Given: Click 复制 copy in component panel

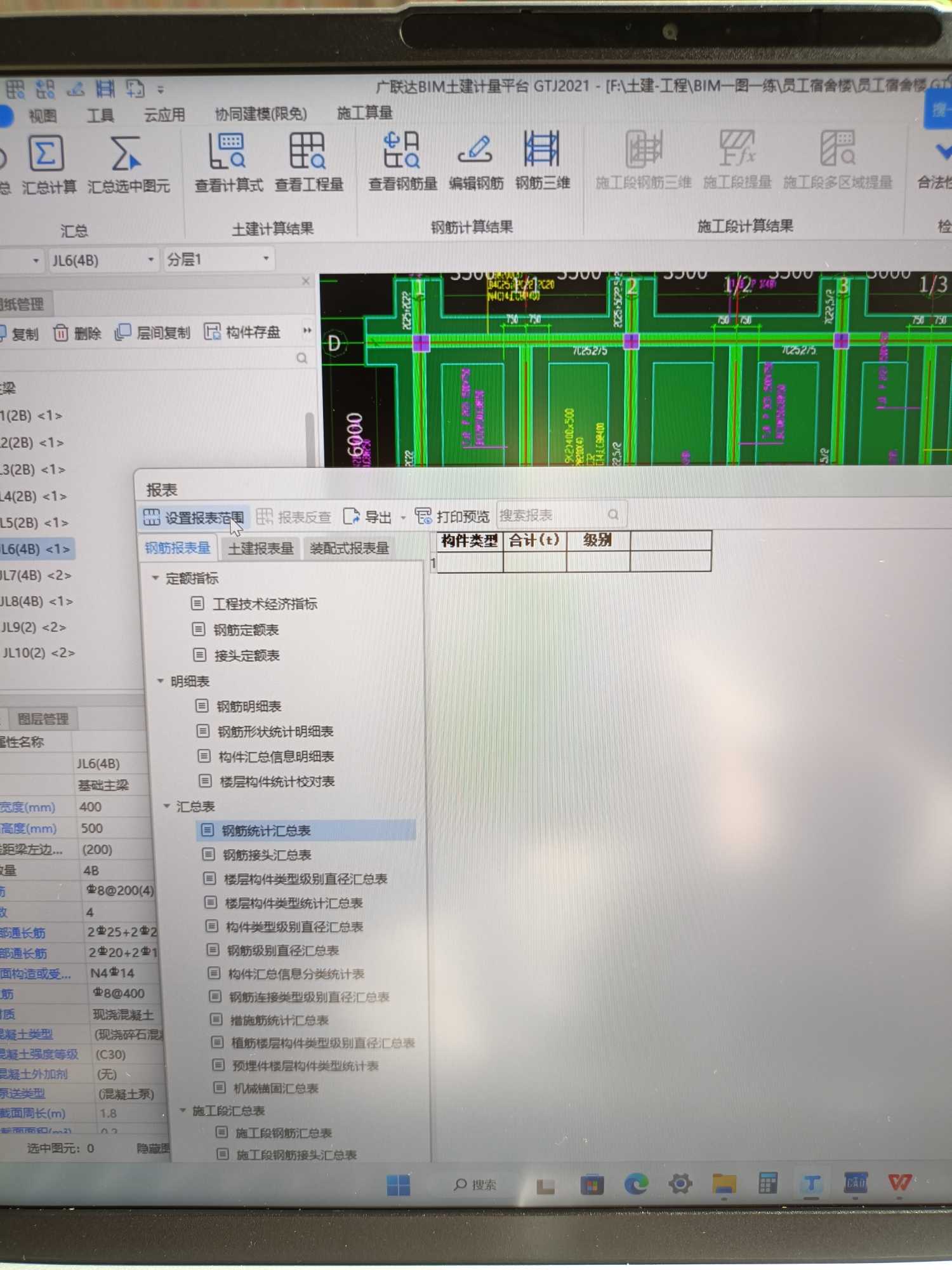Looking at the screenshot, I should point(19,333).
